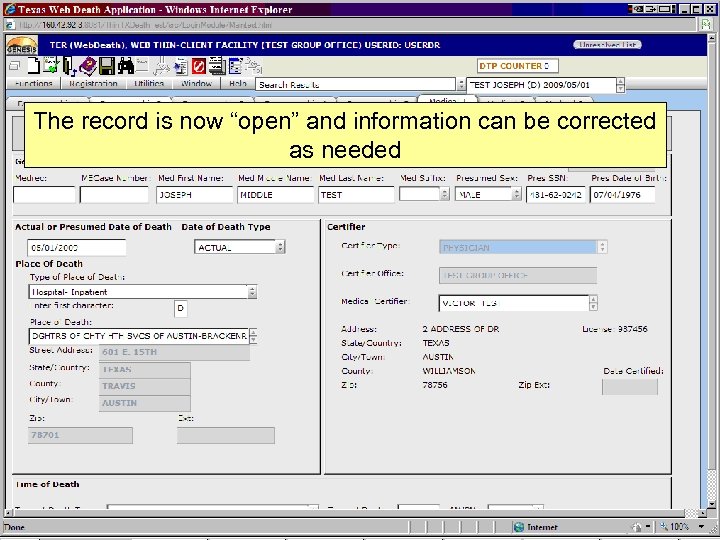Click the red cancel circle icon

tap(198, 66)
